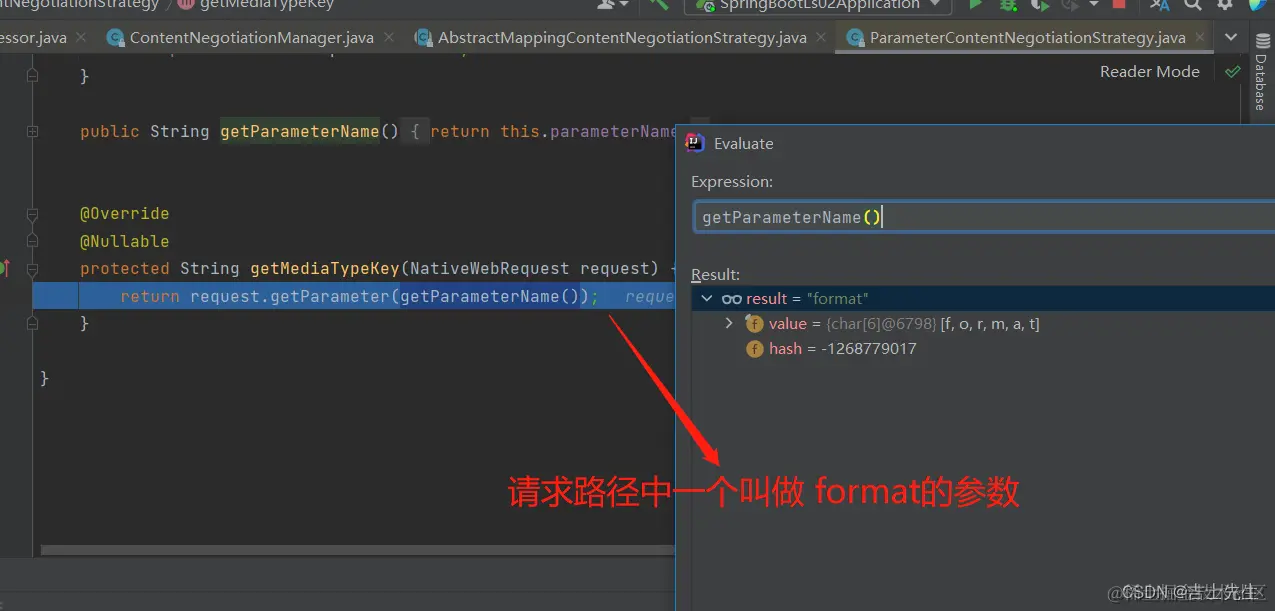Collapse the getMediaTypeKey method fold marker
Viewport: 1275px width, 611px height.
click(x=33, y=269)
